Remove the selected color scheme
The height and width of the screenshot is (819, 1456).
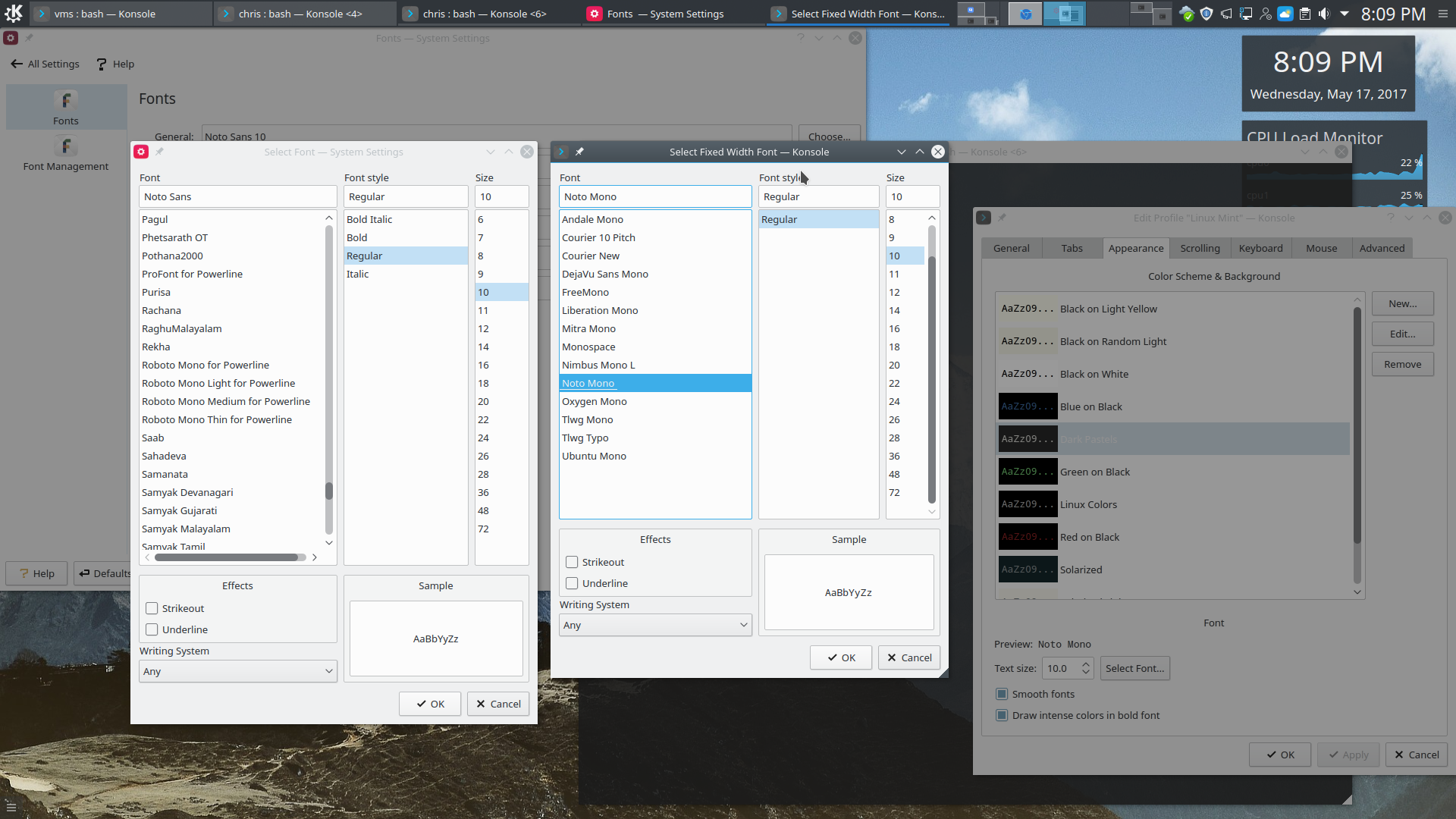1402,364
